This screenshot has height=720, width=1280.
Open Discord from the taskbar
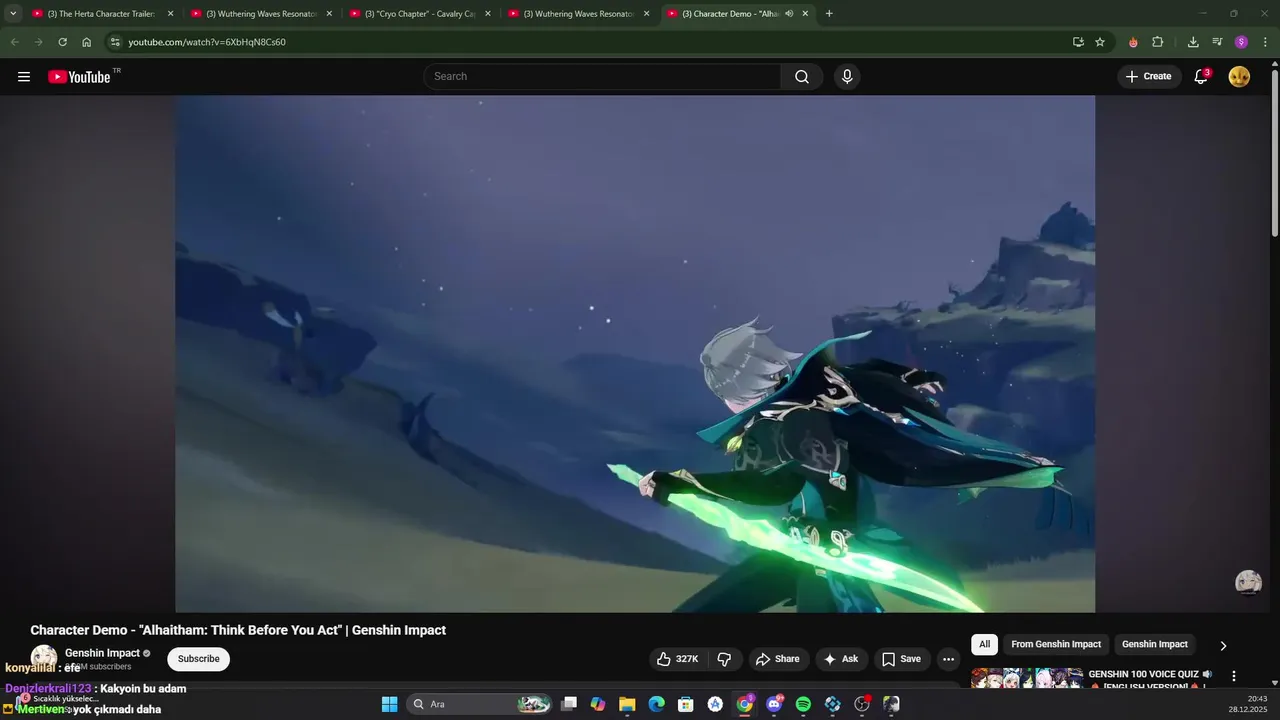click(774, 704)
